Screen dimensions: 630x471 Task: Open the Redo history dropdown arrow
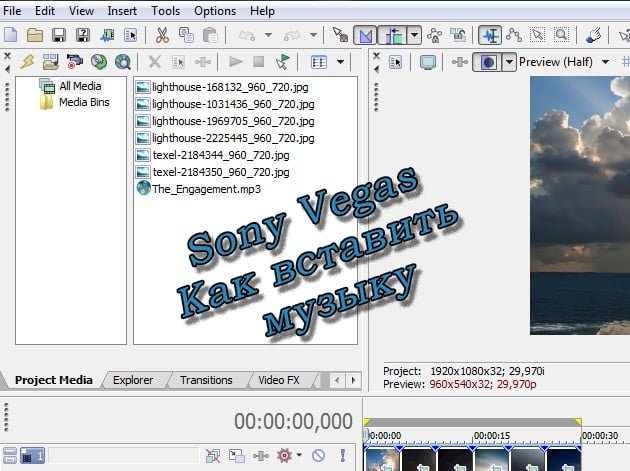coord(313,35)
